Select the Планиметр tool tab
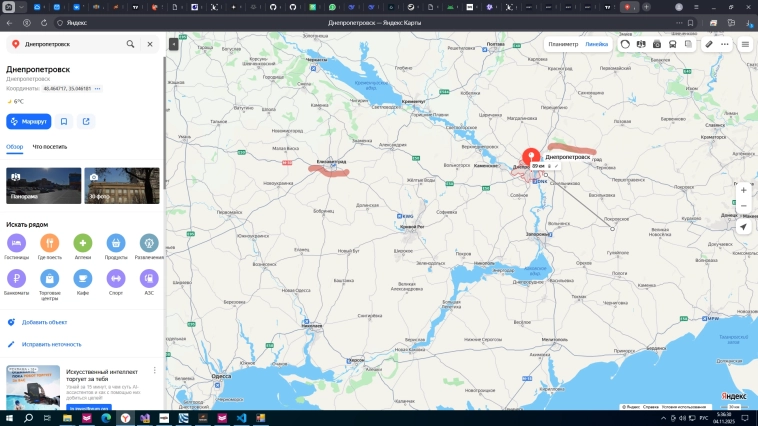Screen dimensions: 758x426 click(563, 44)
